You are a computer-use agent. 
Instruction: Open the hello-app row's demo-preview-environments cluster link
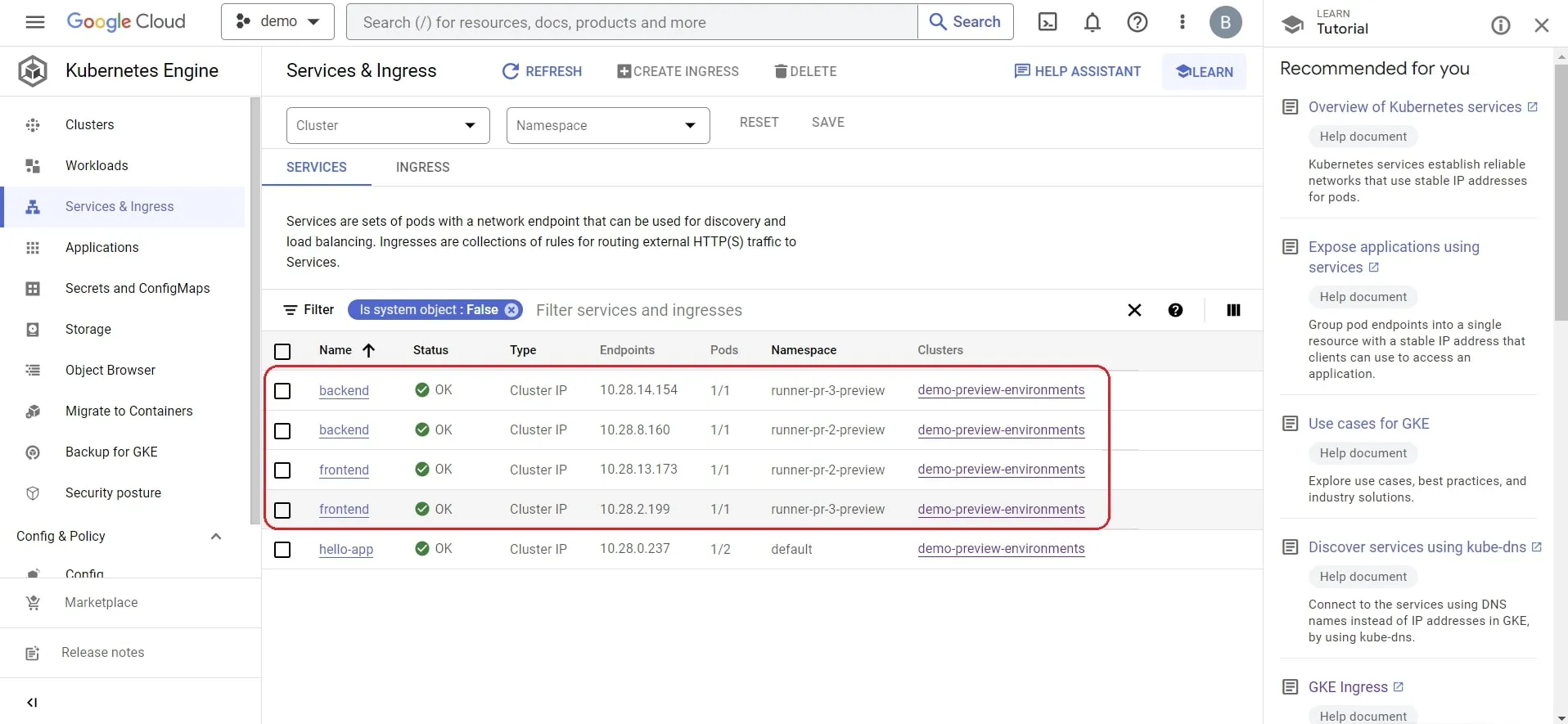coord(1001,548)
